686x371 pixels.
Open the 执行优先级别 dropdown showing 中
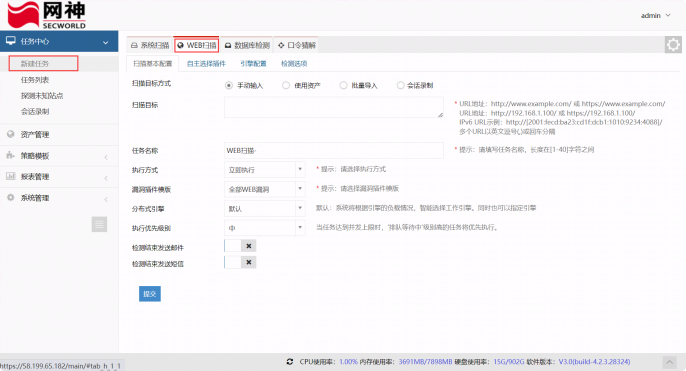264,228
